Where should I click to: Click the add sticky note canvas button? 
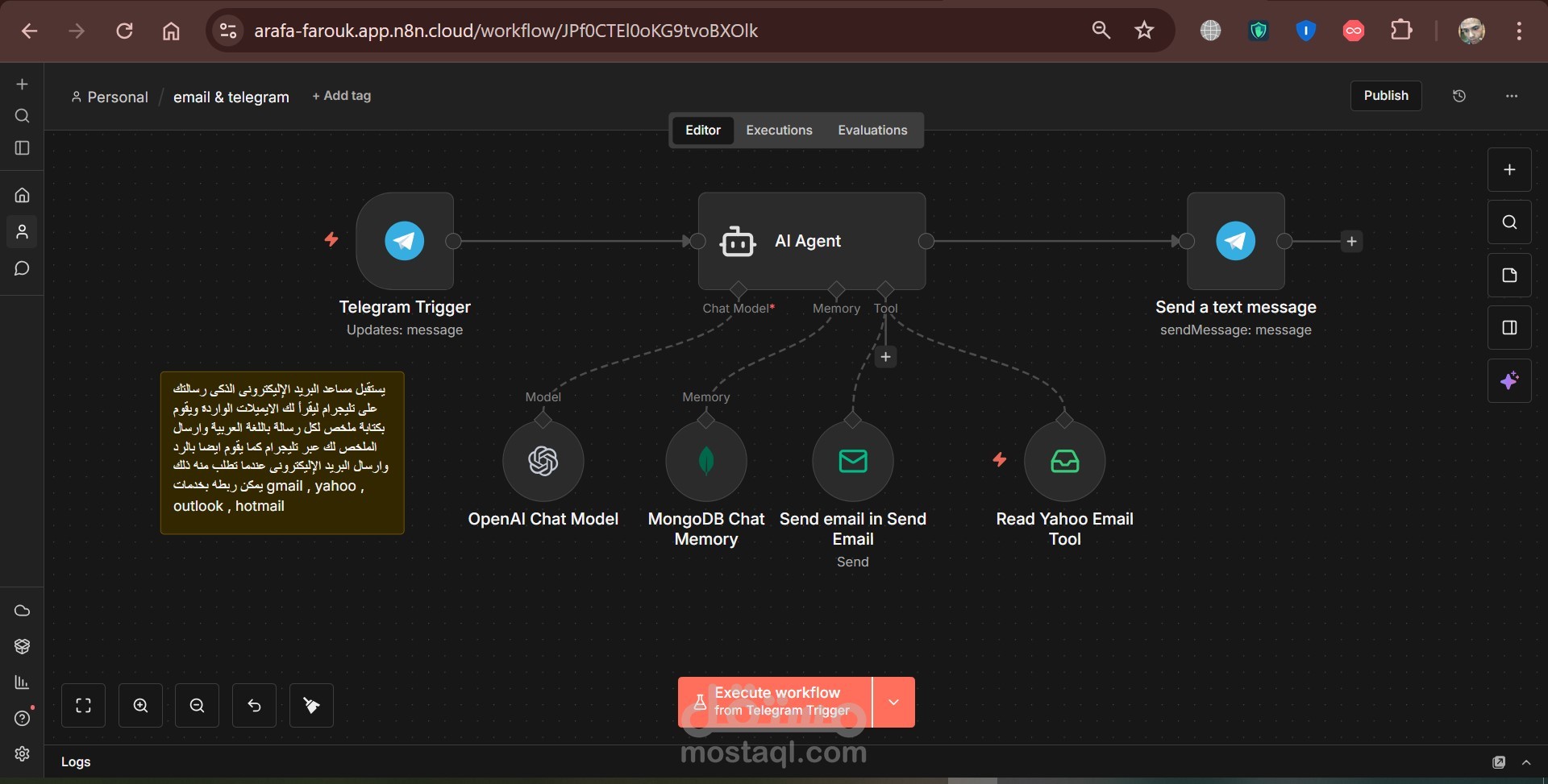(x=1509, y=276)
